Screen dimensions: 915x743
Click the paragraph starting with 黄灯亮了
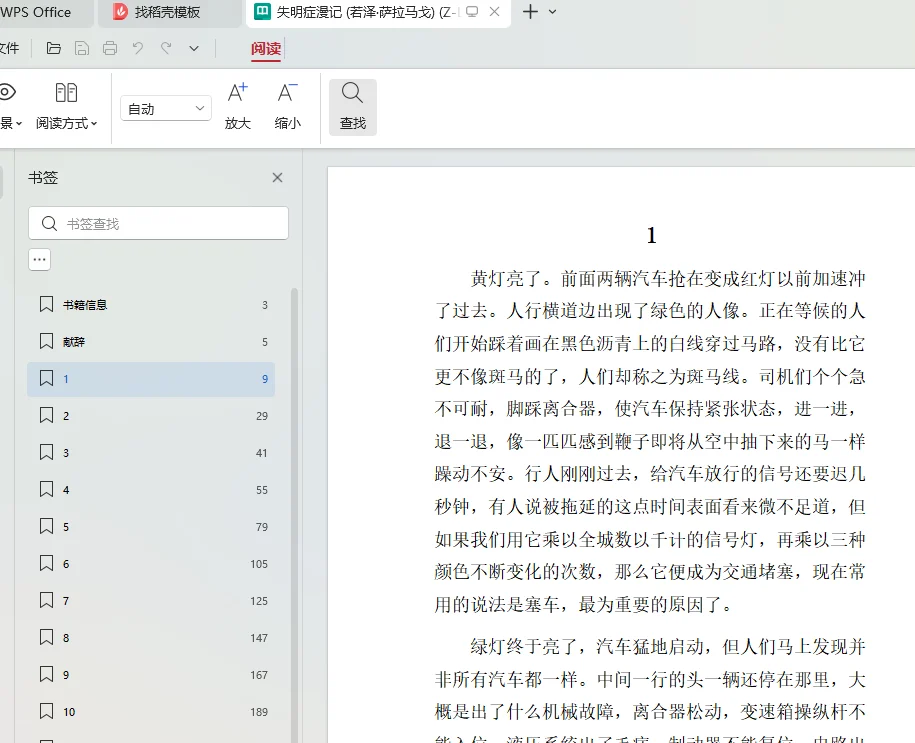coord(650,441)
